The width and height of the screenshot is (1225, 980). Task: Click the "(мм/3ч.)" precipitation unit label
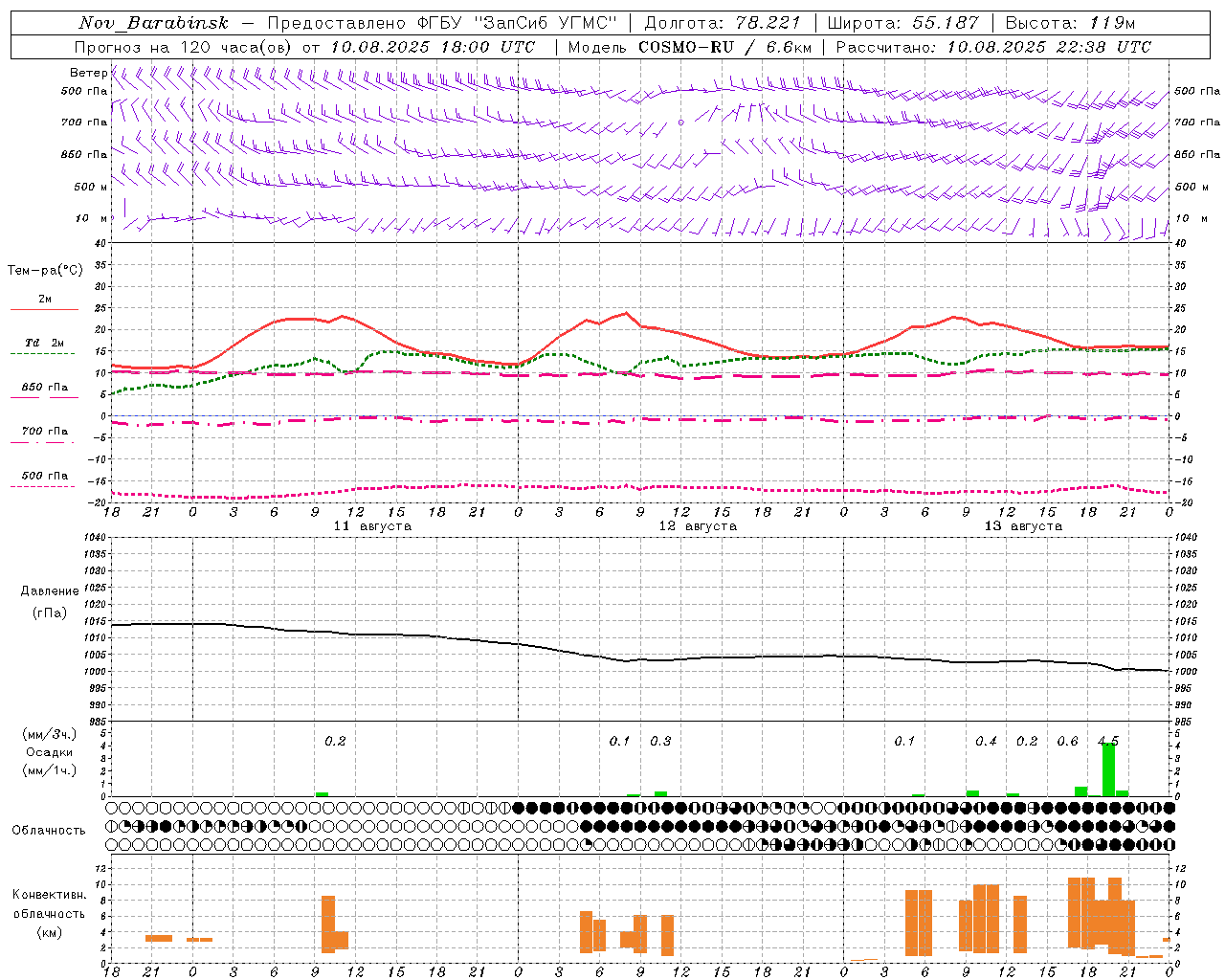pos(49,734)
